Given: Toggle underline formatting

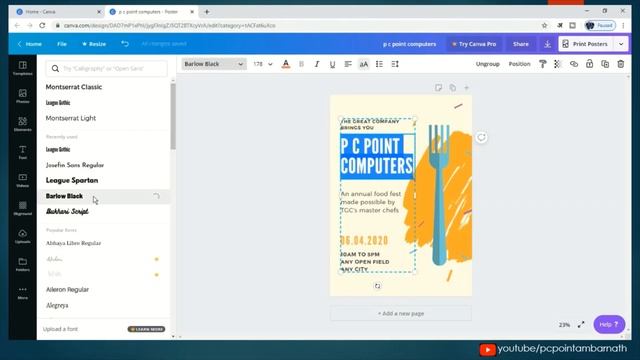Looking at the screenshot, I should pos(332,64).
